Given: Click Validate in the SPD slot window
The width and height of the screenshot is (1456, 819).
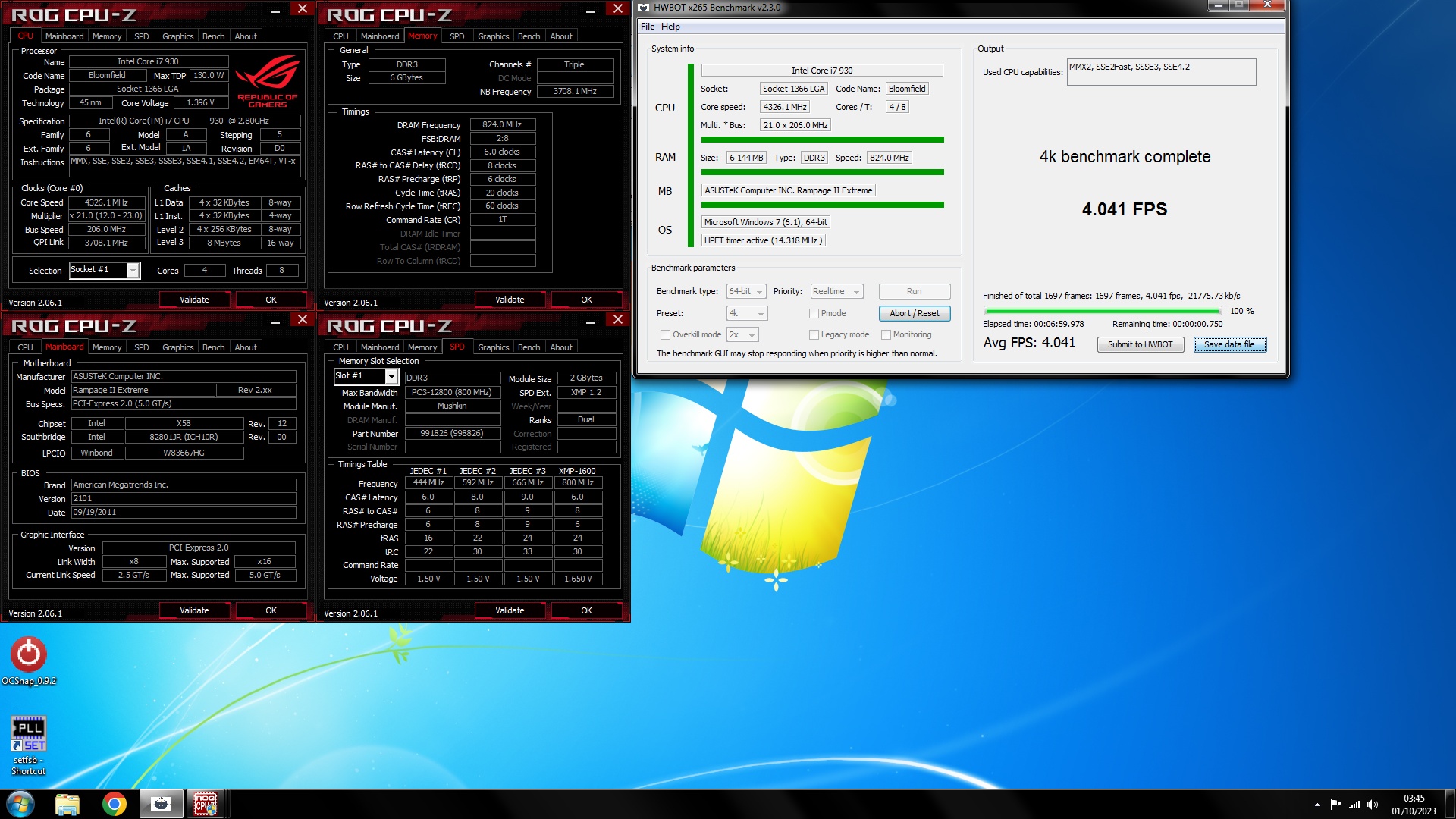Looking at the screenshot, I should 510,610.
